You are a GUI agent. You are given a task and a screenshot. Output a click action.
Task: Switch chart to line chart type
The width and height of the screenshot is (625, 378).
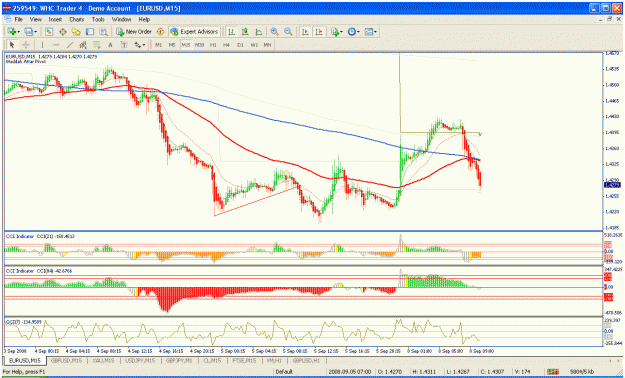tap(258, 32)
